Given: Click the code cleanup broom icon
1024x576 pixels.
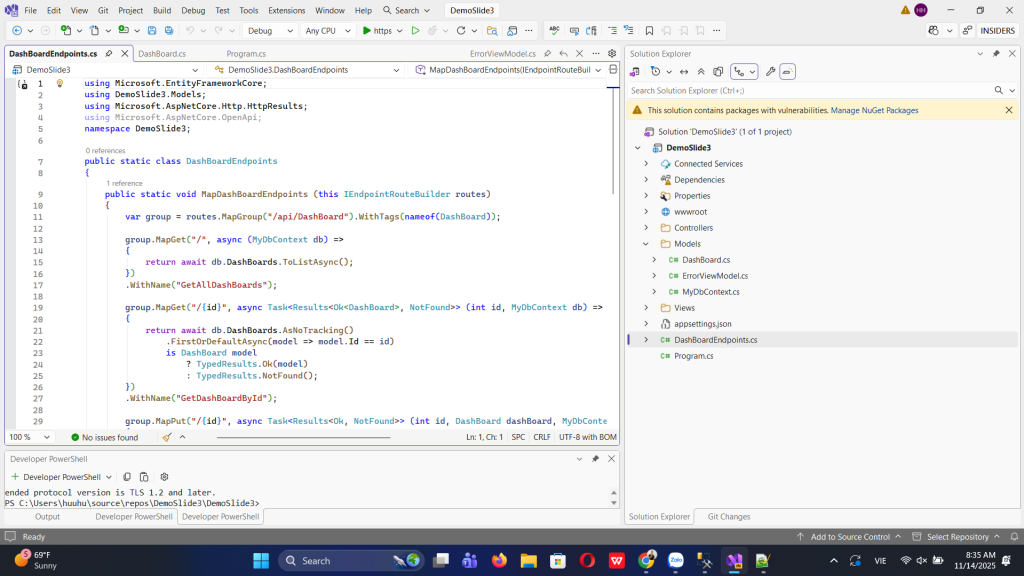Looking at the screenshot, I should 167,437.
